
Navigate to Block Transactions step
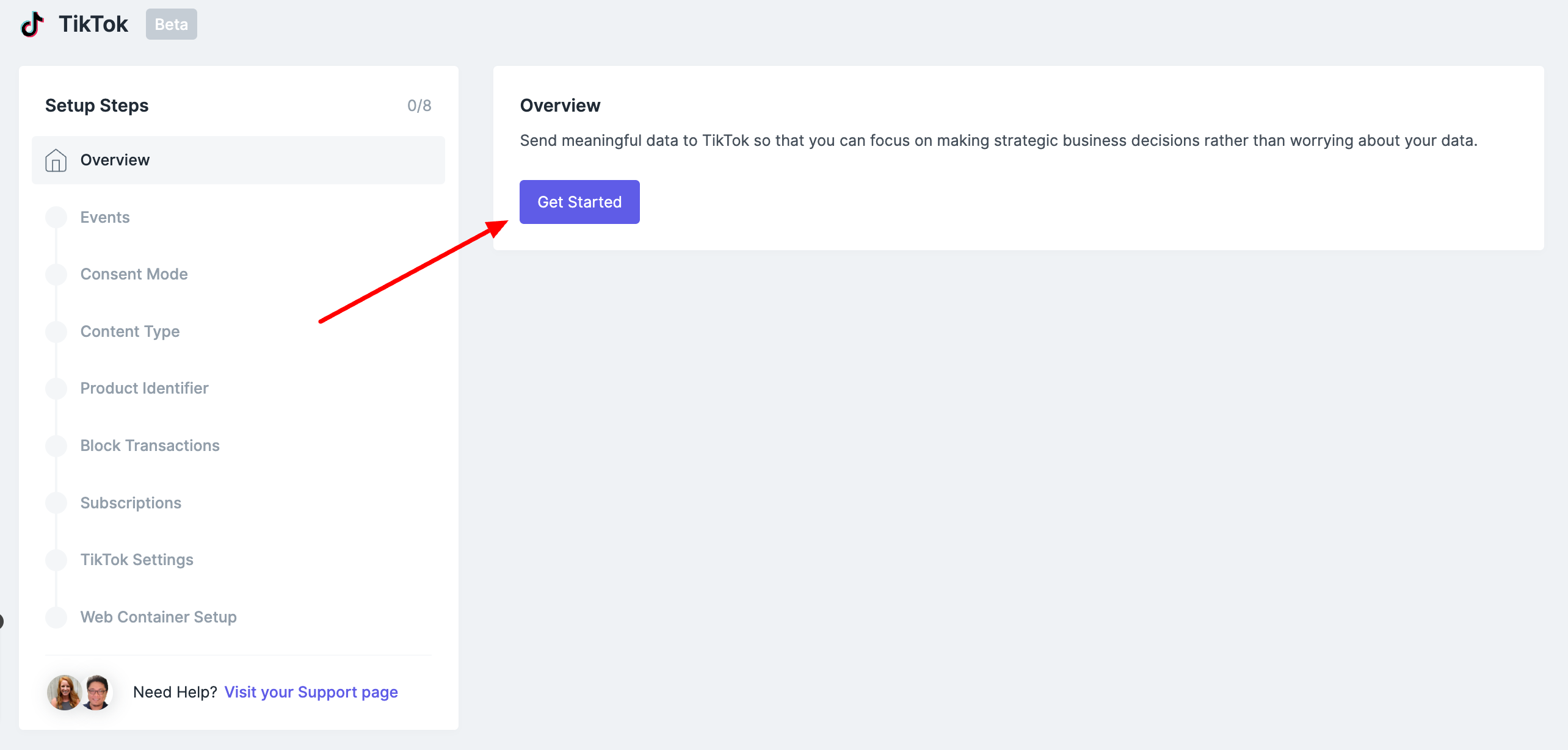coord(150,446)
